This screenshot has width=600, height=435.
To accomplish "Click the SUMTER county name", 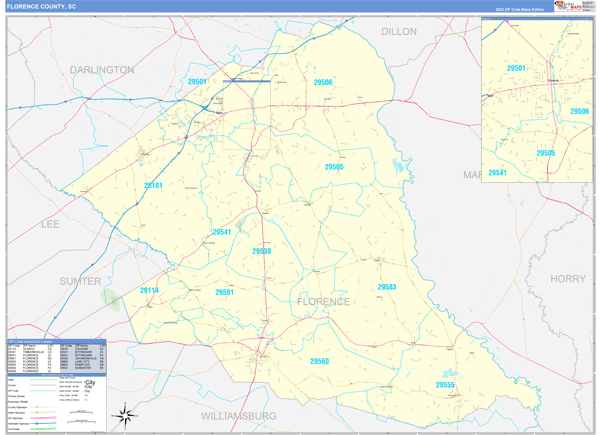I will 80,281.
